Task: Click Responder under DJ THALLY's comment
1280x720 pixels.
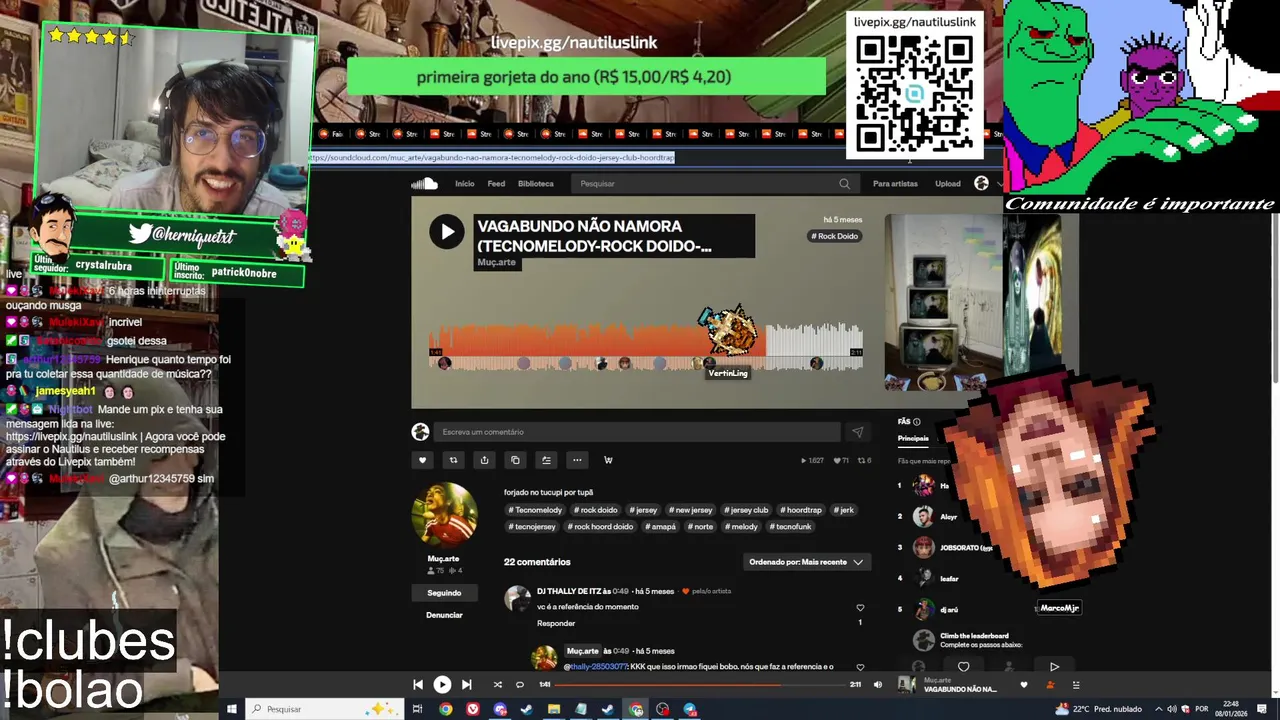Action: 556,623
